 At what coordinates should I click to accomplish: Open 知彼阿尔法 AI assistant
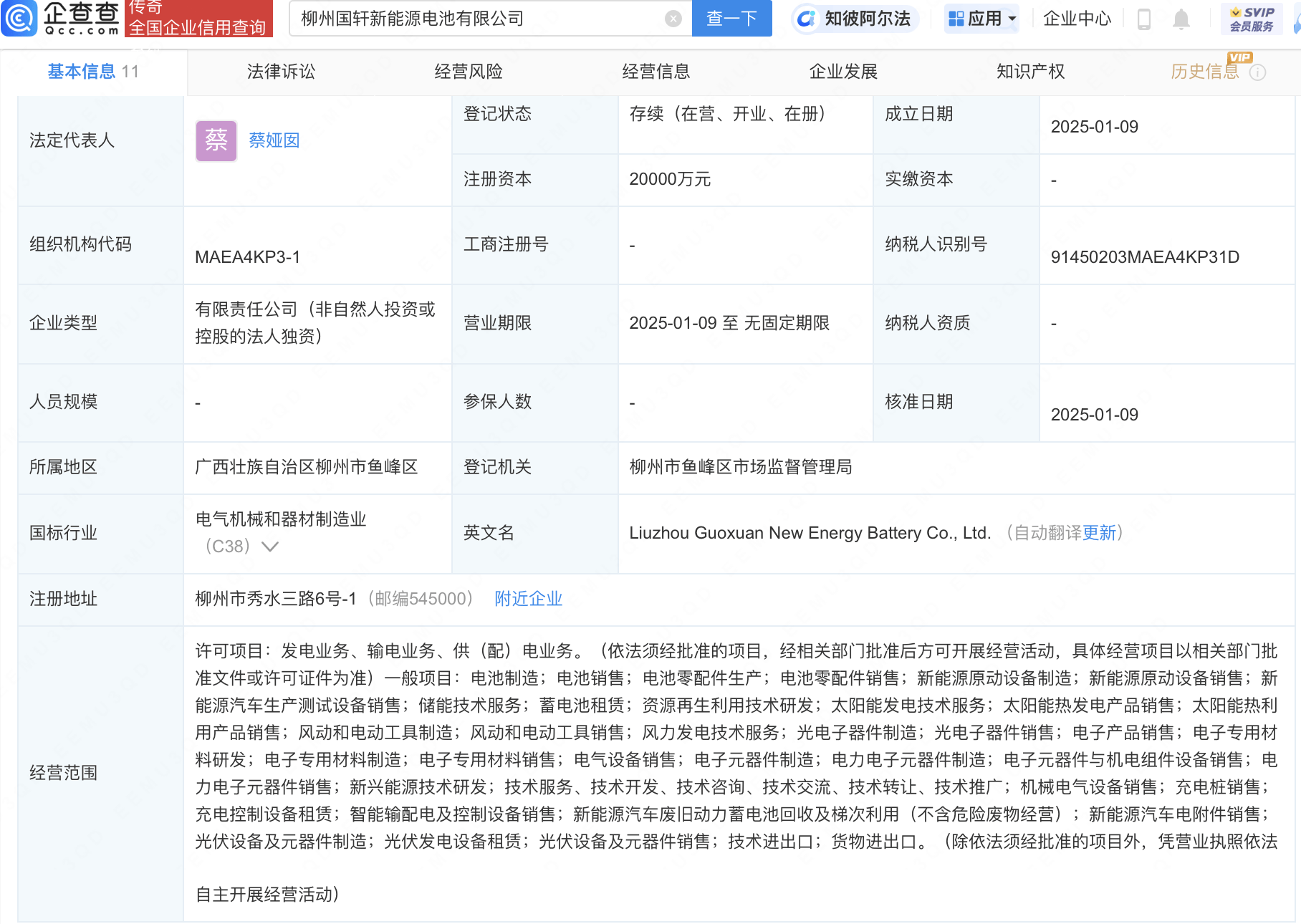tap(855, 19)
